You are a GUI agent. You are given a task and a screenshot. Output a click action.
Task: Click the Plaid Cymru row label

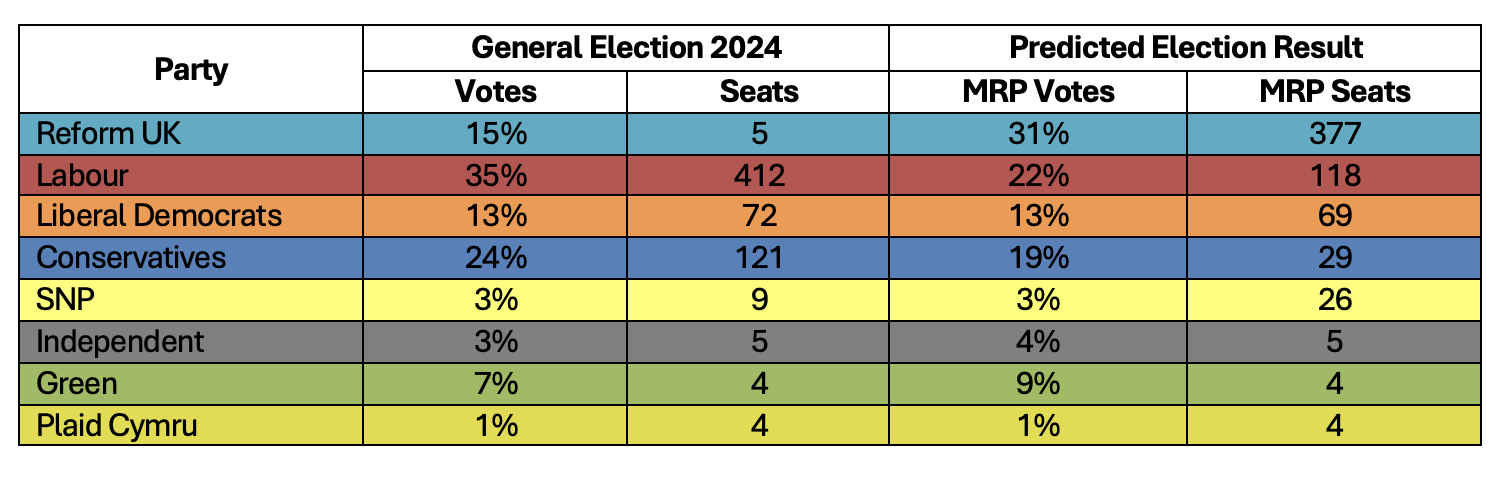point(116,426)
